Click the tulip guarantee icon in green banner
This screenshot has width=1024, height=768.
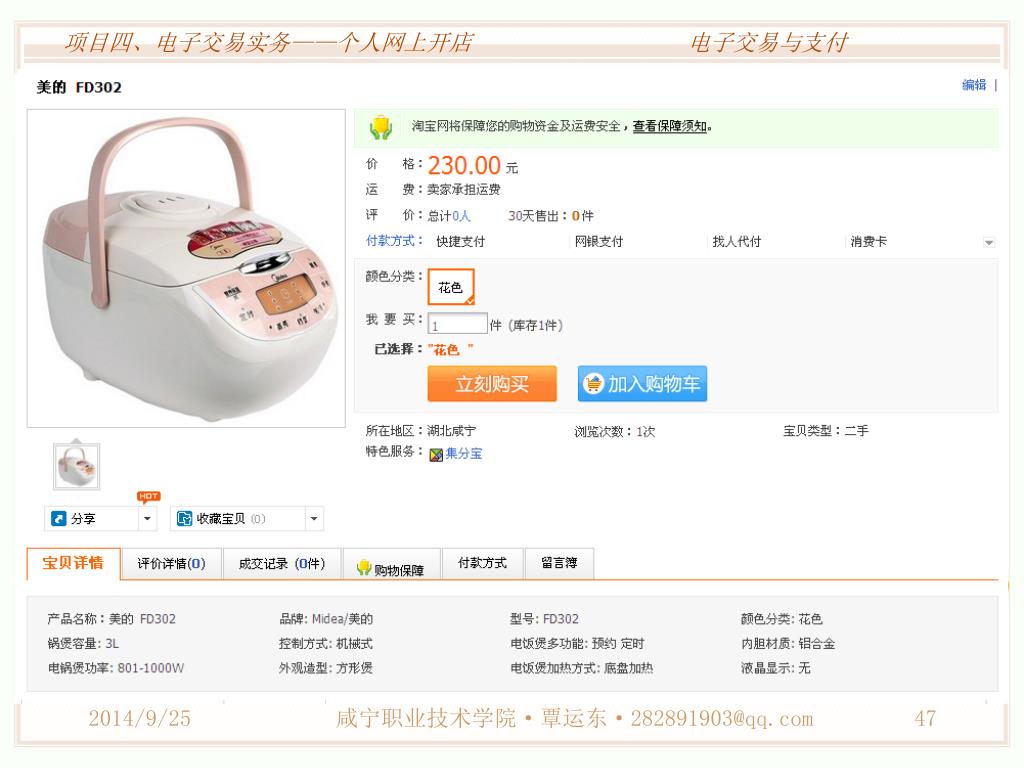pos(381,127)
